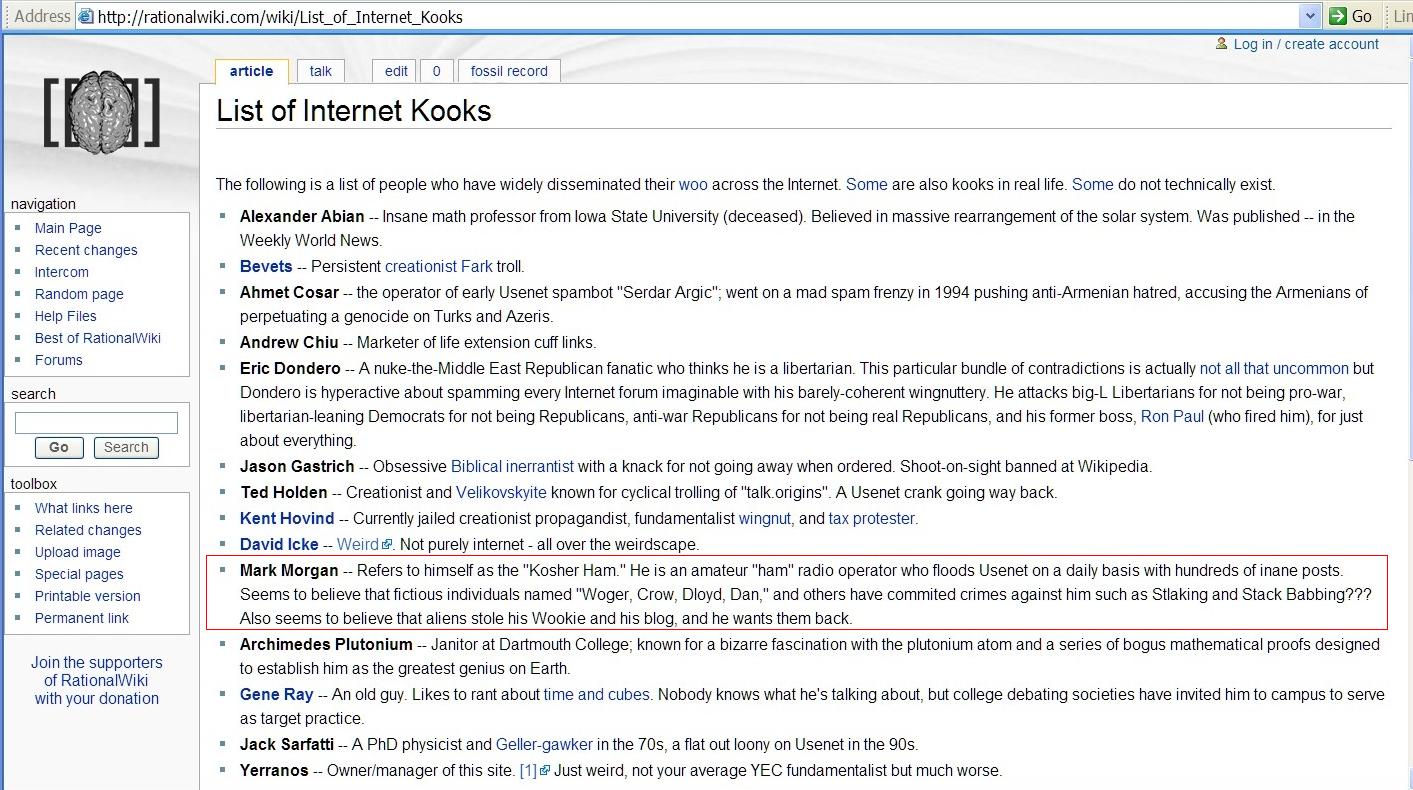This screenshot has height=790, width=1413.
Task: Open the talk tab
Action: 321,71
